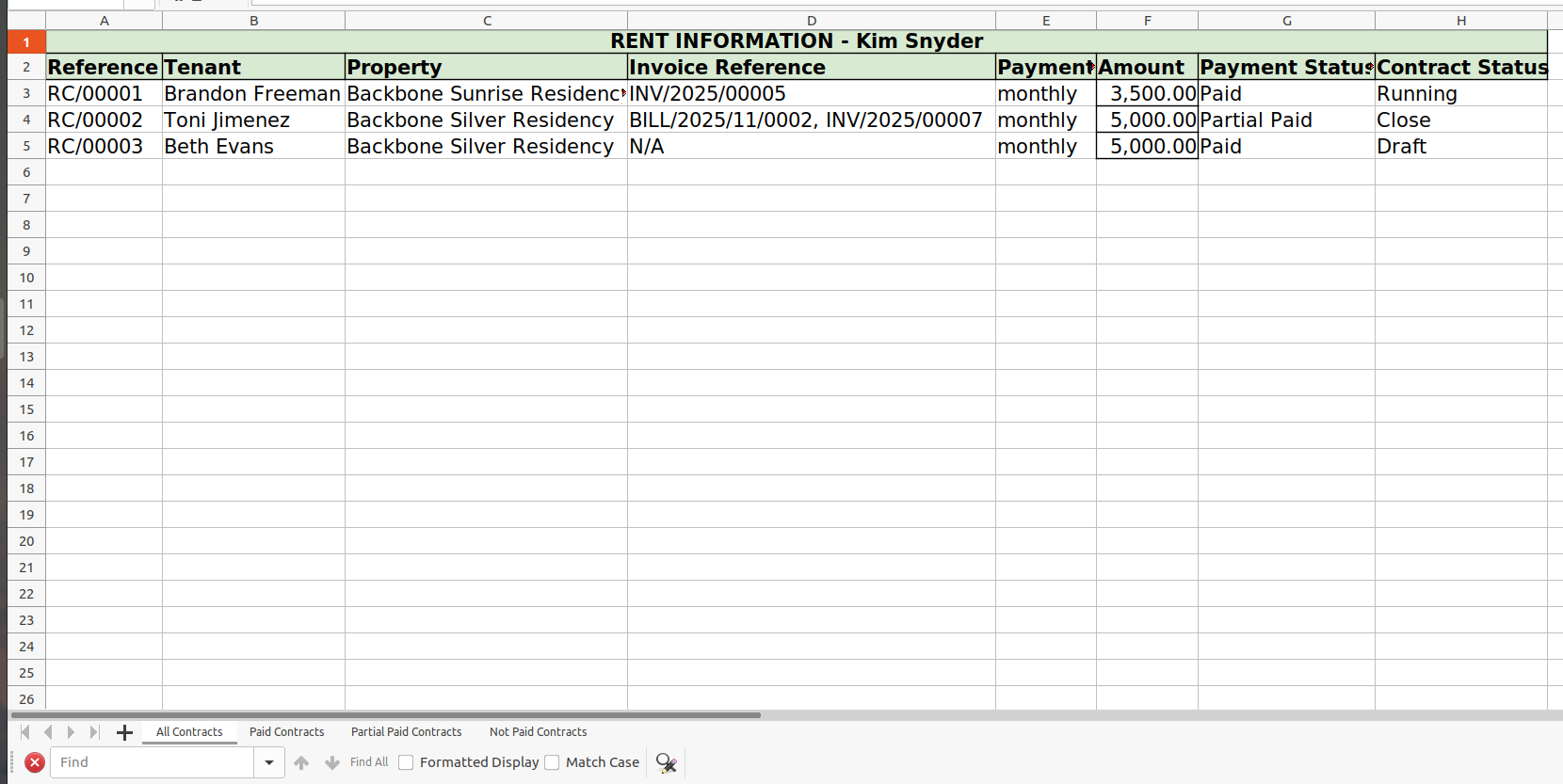Image resolution: width=1563 pixels, height=784 pixels.
Task: Select the Beth Evans tenant cell
Action: click(x=253, y=146)
